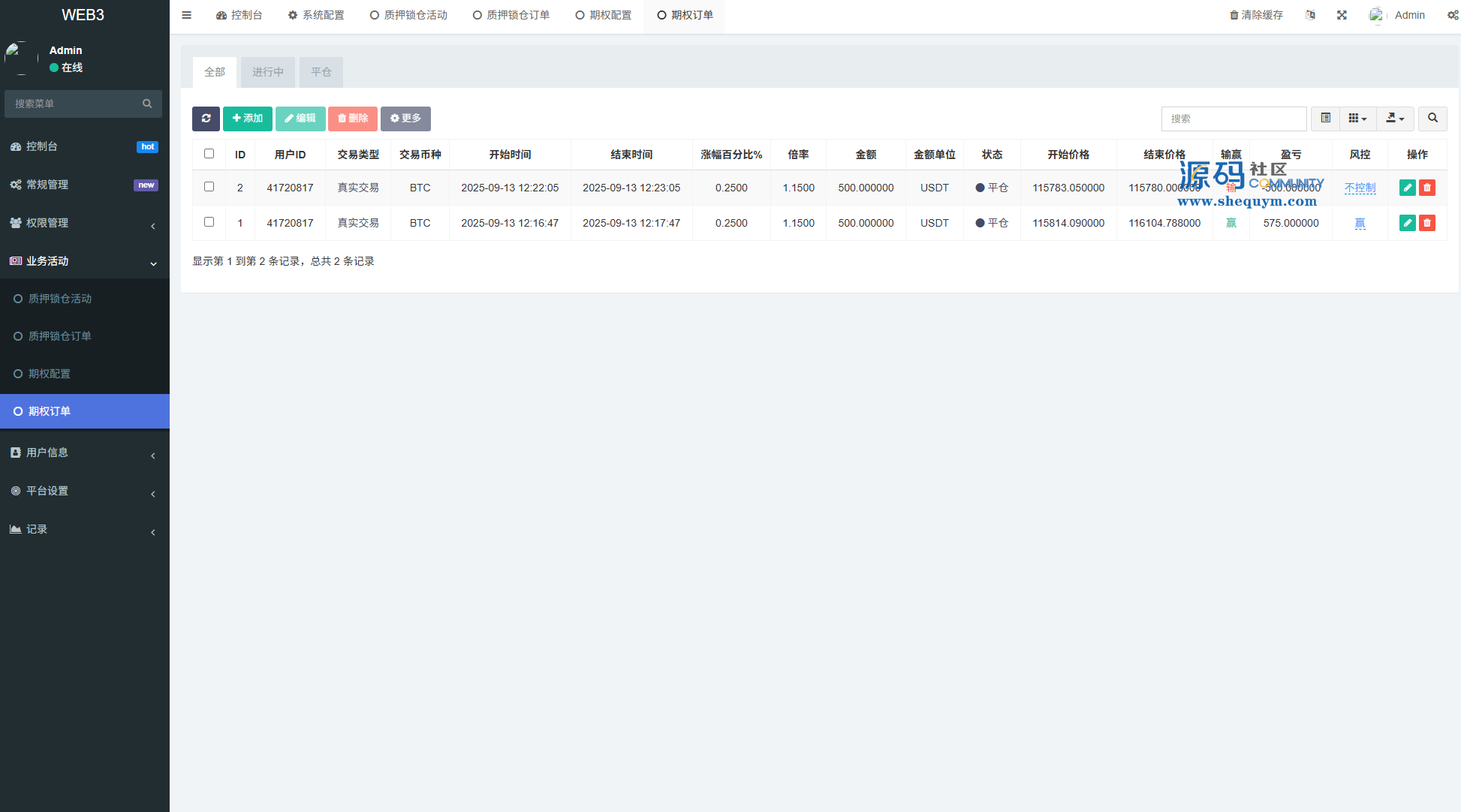The image size is (1461, 812).
Task: Open the export data dropdown
Action: pos(1395,119)
